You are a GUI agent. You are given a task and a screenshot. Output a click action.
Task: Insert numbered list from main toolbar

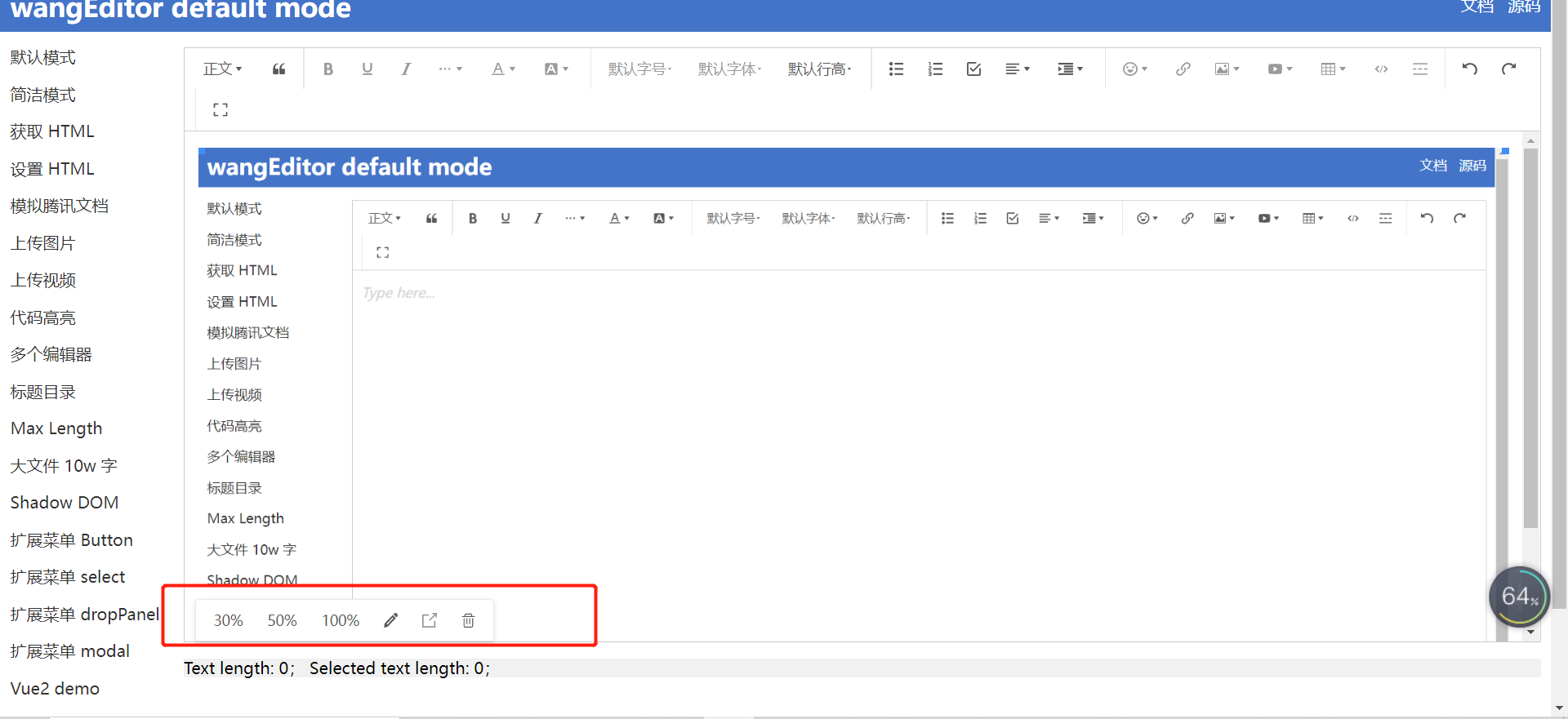pos(935,69)
